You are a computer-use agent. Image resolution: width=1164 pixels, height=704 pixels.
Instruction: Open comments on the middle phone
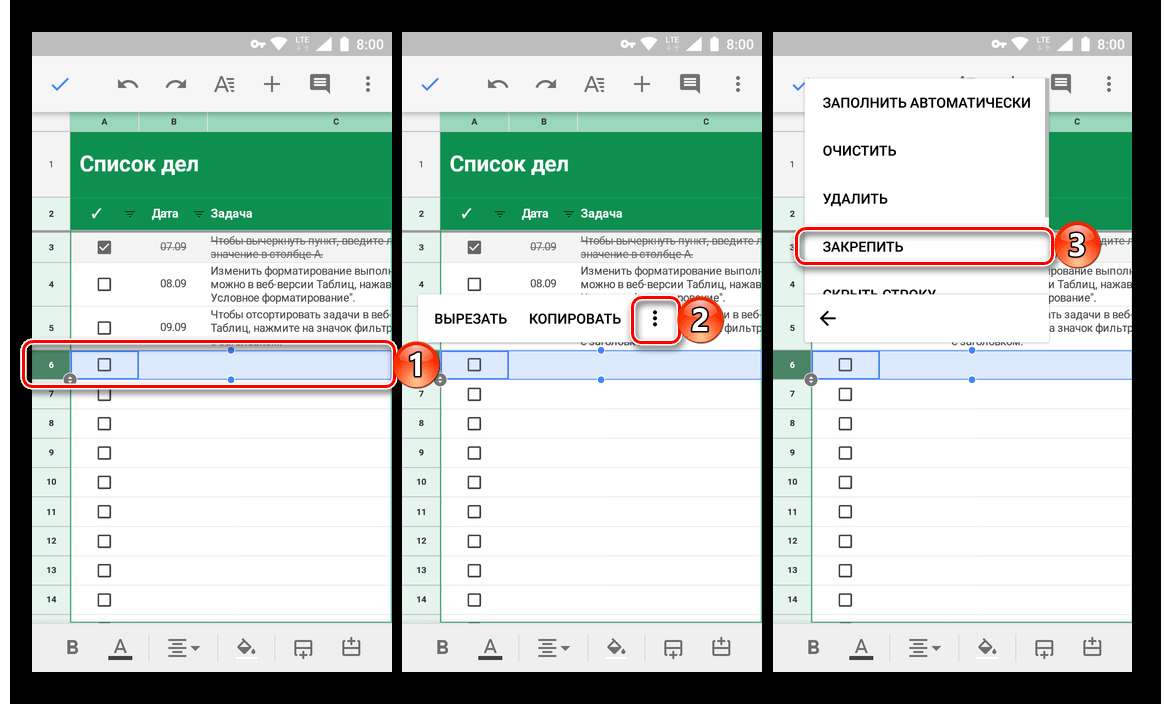690,84
